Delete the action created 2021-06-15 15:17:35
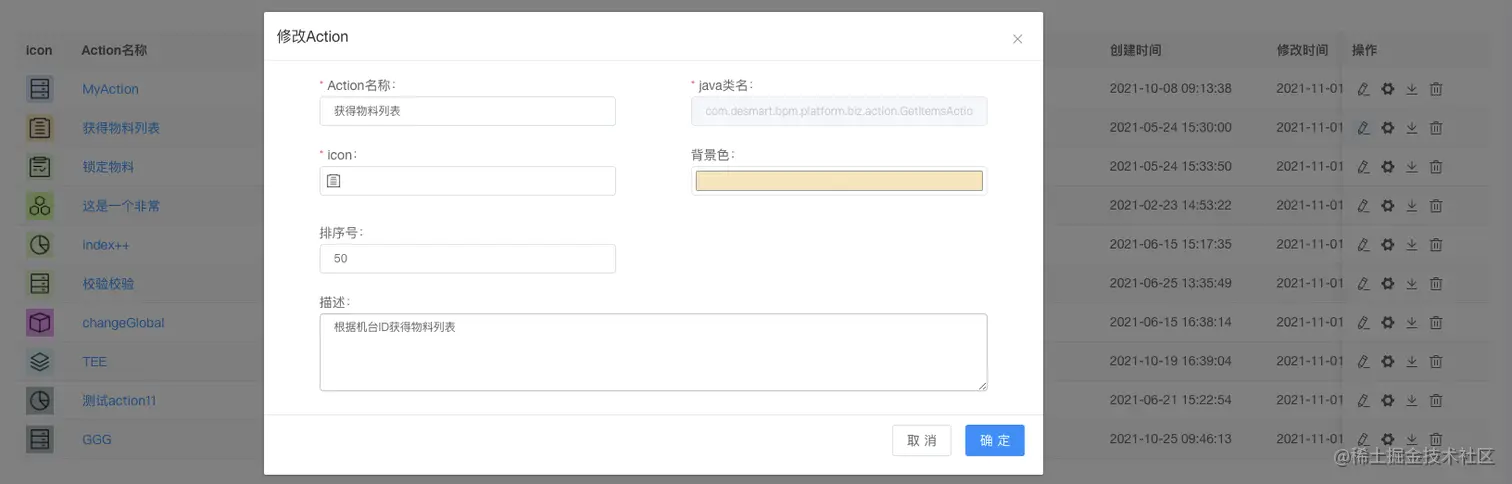 [1436, 245]
